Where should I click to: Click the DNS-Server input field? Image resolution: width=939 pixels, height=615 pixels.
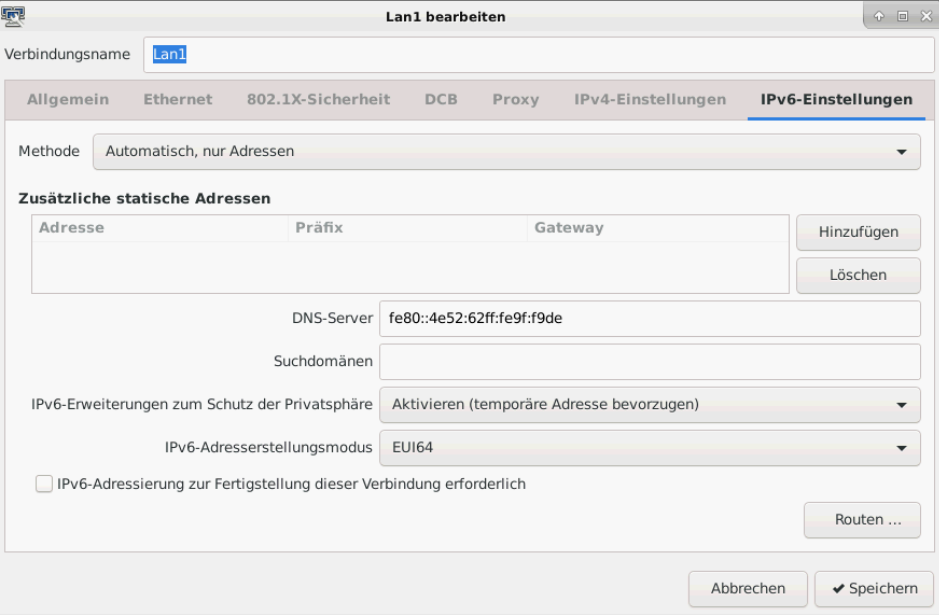pos(650,319)
